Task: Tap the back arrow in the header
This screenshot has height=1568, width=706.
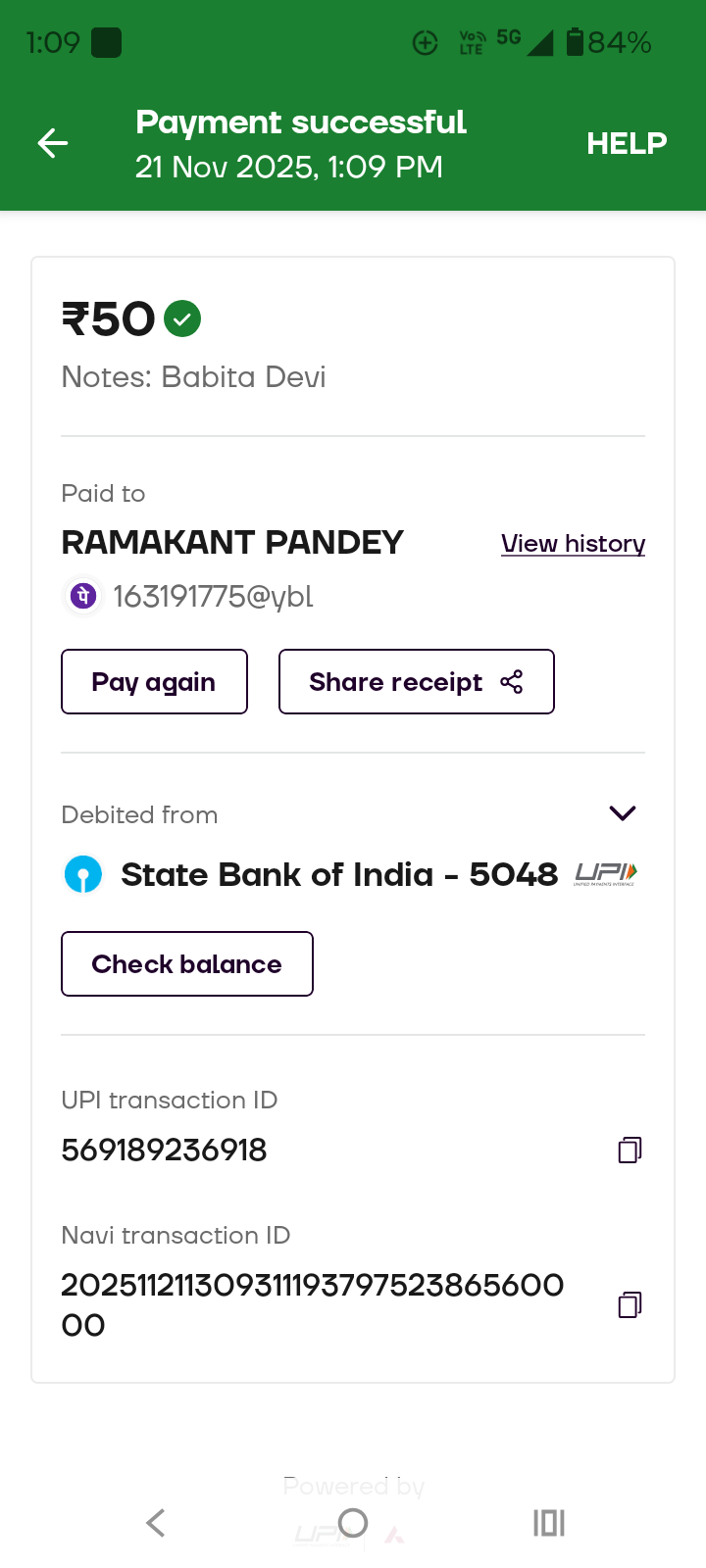Action: (x=53, y=143)
